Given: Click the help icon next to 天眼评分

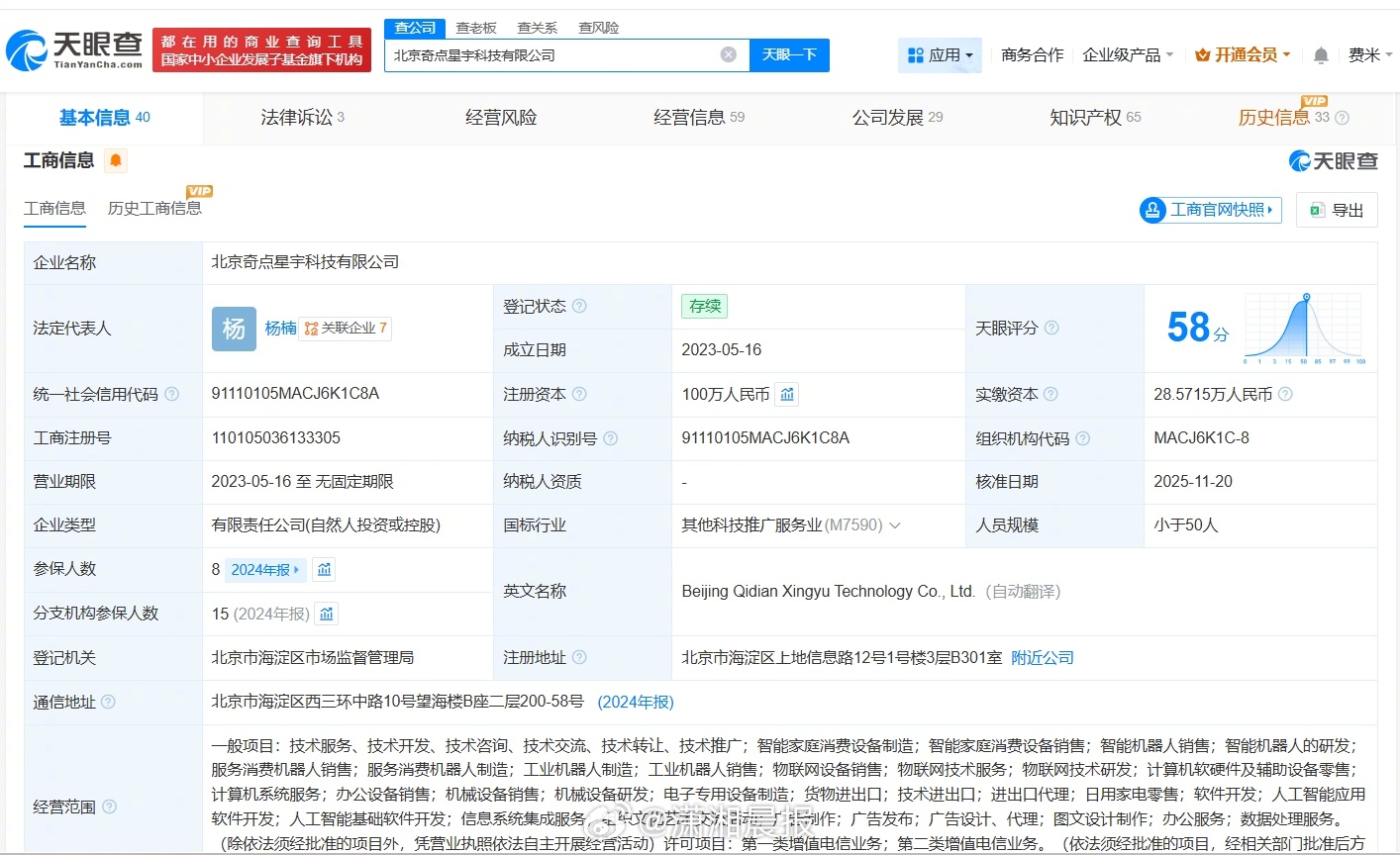Looking at the screenshot, I should [1051, 328].
